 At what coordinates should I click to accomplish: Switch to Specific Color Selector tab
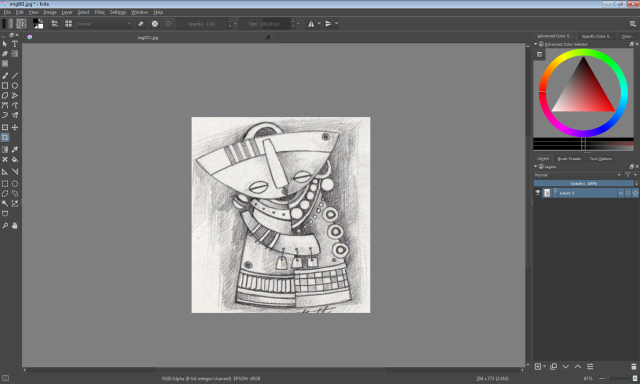pyautogui.click(x=596, y=36)
